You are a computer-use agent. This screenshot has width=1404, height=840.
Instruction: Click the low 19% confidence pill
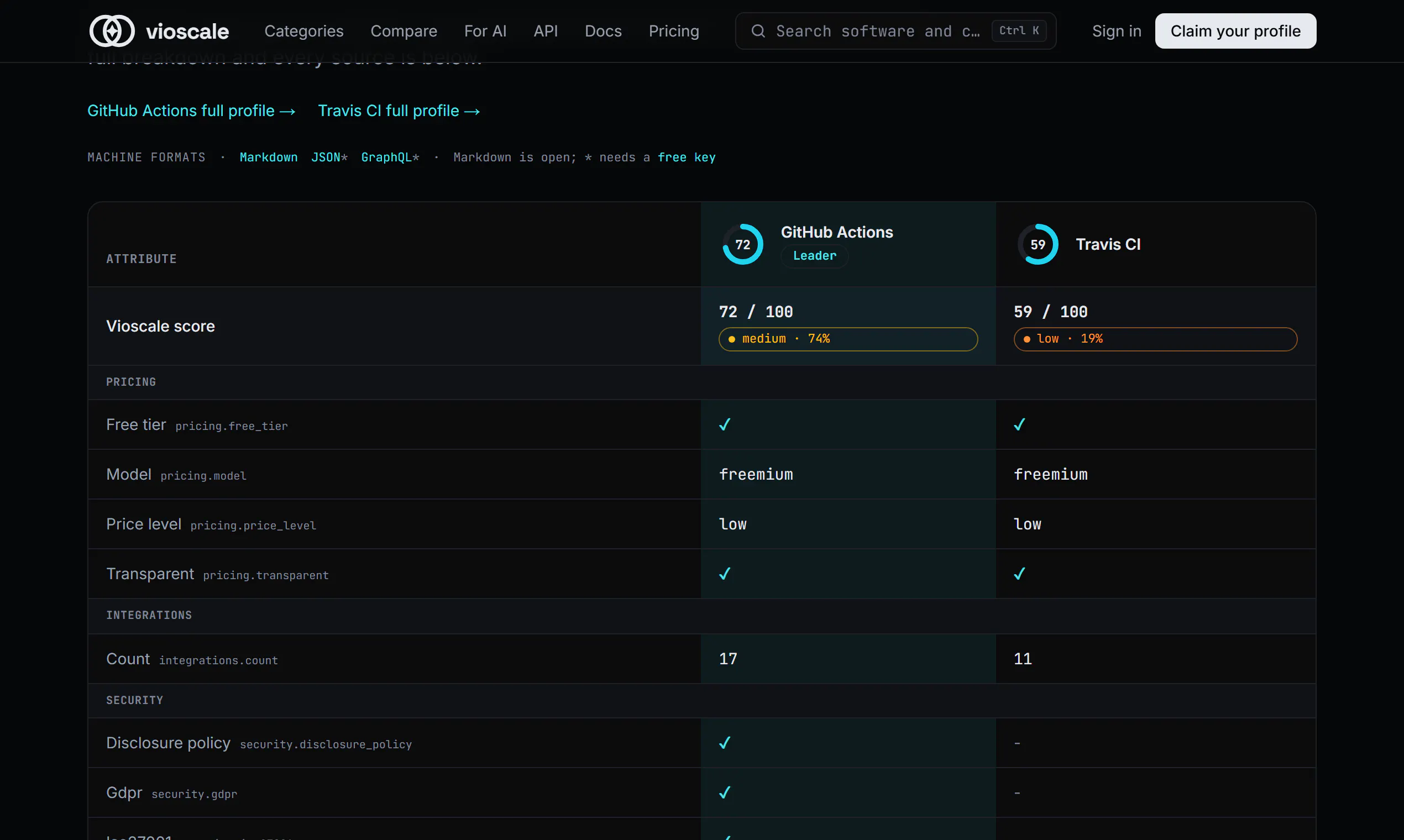click(x=1155, y=339)
